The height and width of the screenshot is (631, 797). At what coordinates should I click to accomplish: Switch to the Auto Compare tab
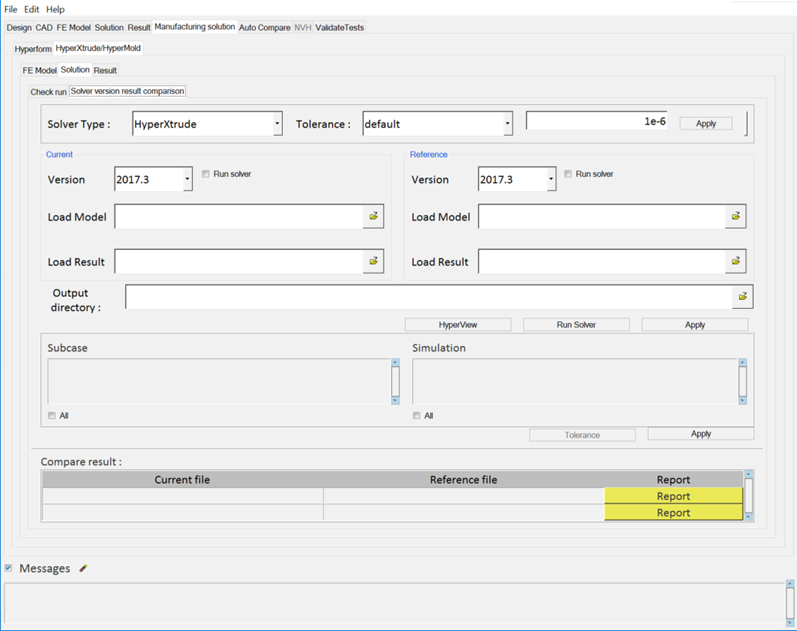point(265,27)
